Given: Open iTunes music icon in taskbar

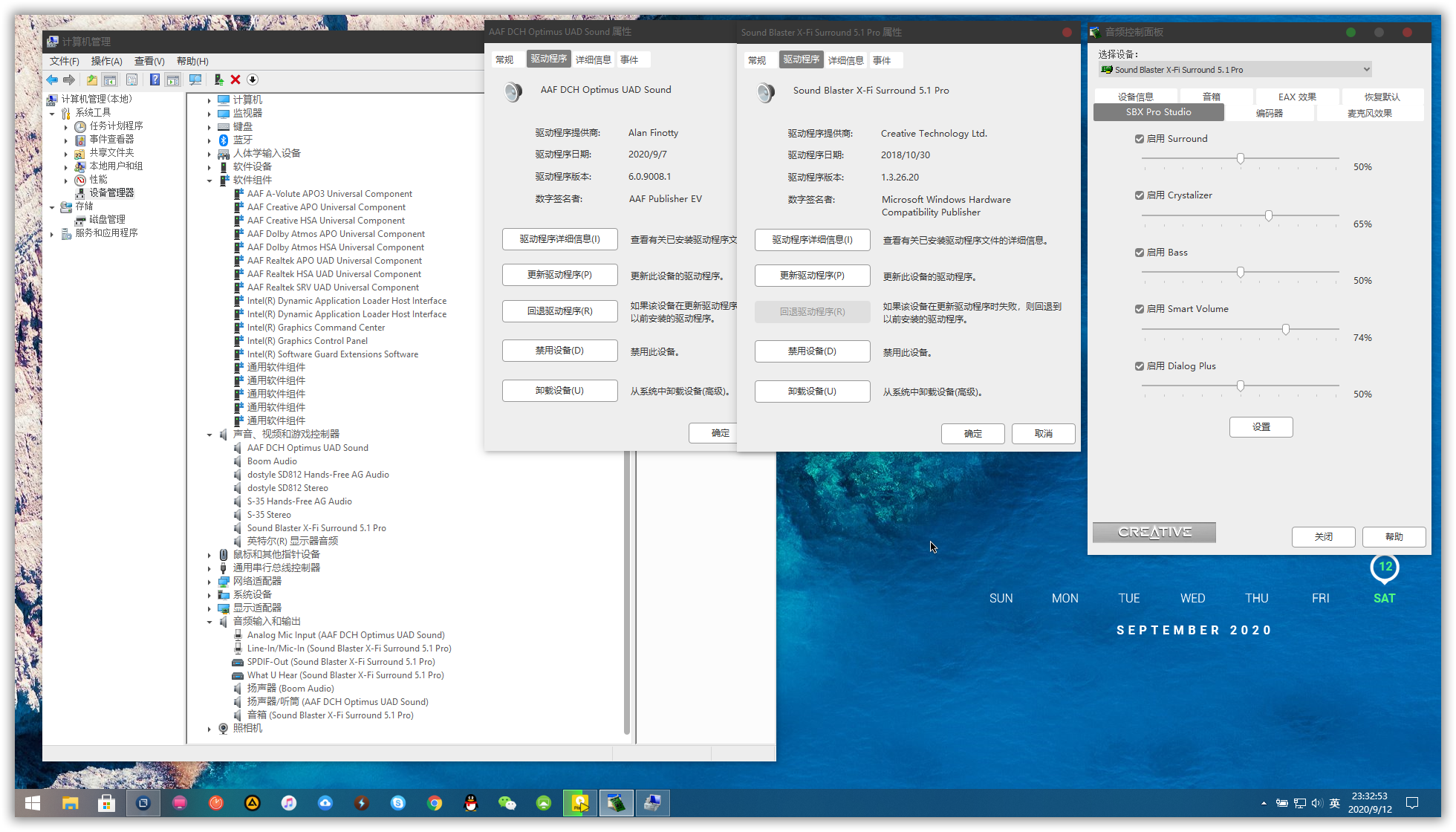Looking at the screenshot, I should pyautogui.click(x=289, y=803).
